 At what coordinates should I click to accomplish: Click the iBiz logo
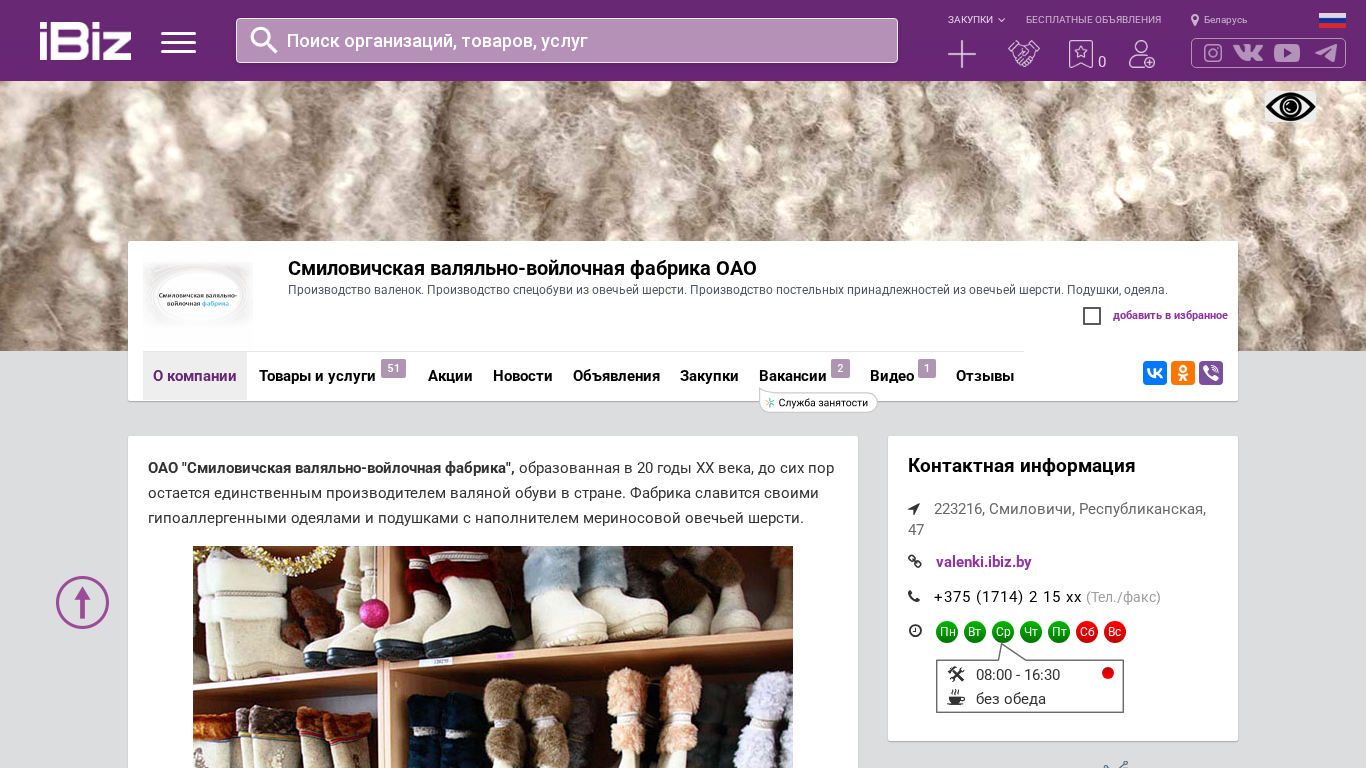point(85,41)
